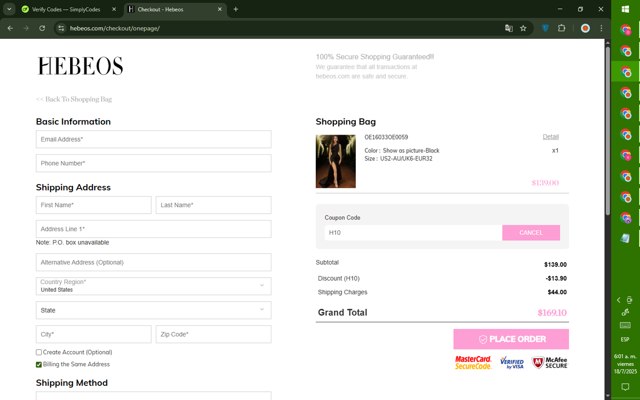Image resolution: width=640 pixels, height=400 pixels.
Task: Click the address bar URL hebeos.com/checkout/onepage/
Action: [x=115, y=28]
